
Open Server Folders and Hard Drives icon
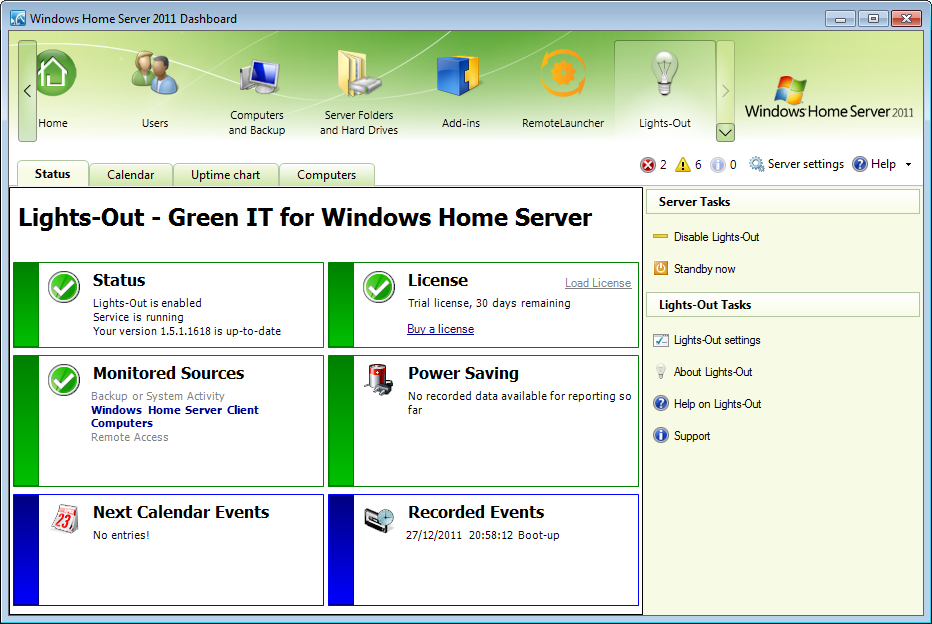point(358,73)
